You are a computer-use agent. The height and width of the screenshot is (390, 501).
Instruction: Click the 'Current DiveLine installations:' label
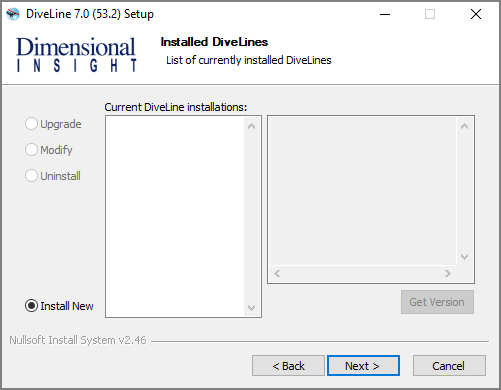coord(176,107)
